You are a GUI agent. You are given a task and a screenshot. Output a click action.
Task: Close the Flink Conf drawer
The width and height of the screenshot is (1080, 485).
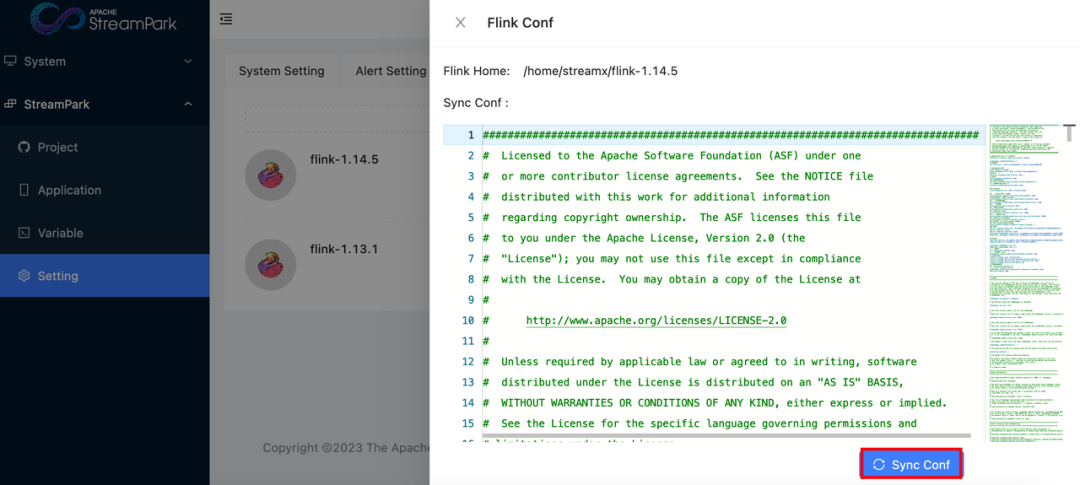point(460,22)
